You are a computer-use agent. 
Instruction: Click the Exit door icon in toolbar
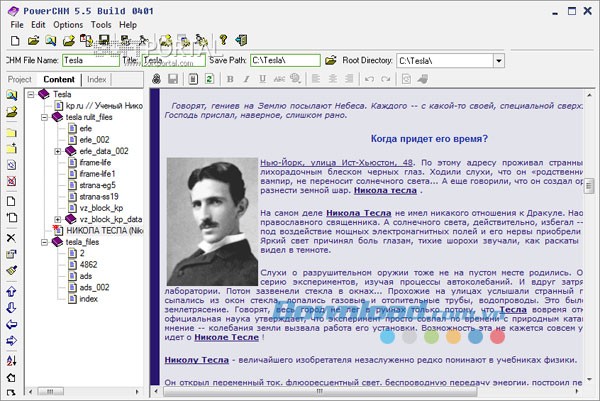point(241,41)
